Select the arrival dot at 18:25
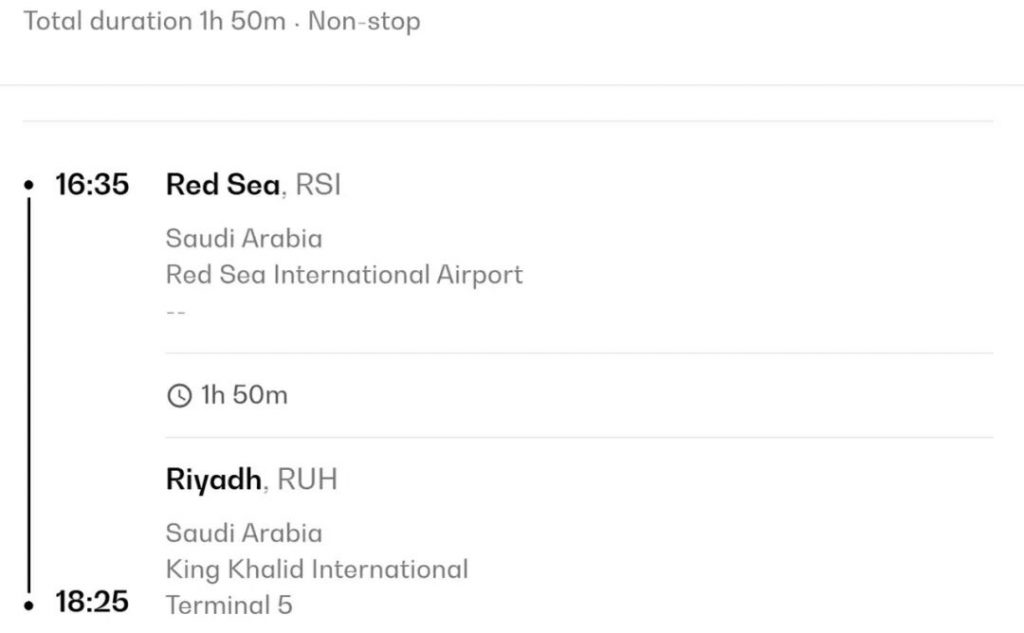This screenshot has height=633, width=1024. (29, 604)
